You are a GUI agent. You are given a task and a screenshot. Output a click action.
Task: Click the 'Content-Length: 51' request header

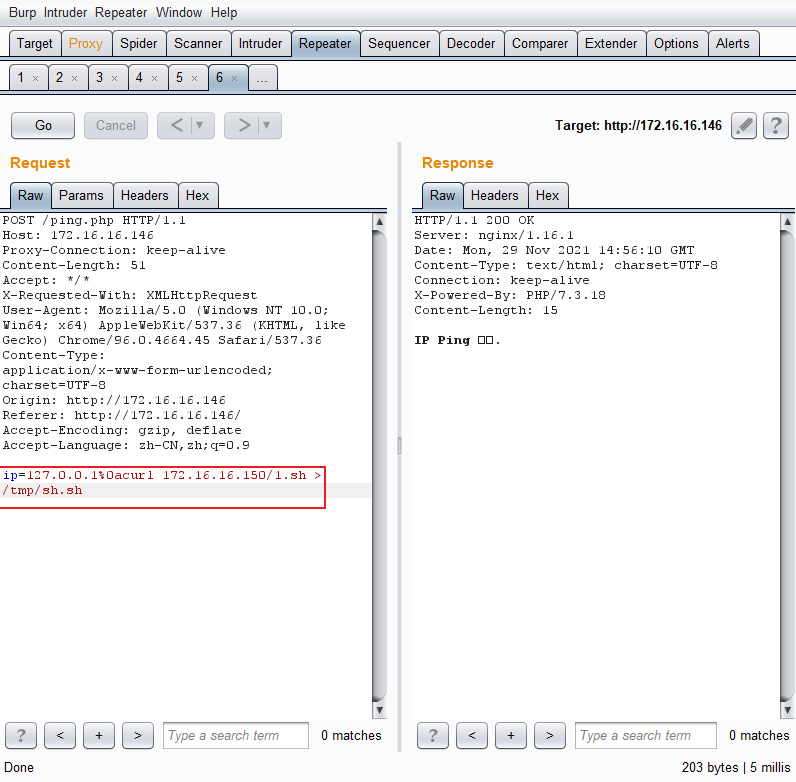[74, 265]
